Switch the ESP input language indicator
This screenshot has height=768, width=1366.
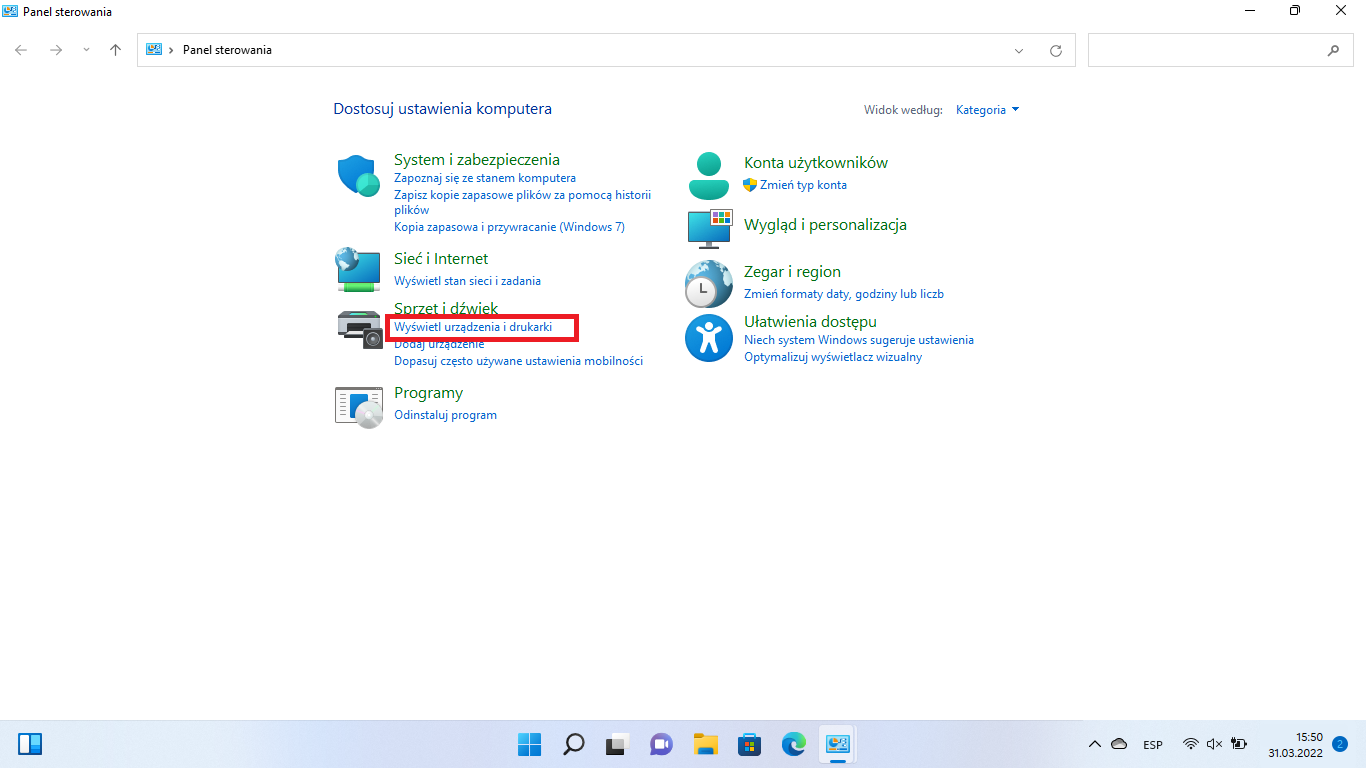coord(1153,744)
